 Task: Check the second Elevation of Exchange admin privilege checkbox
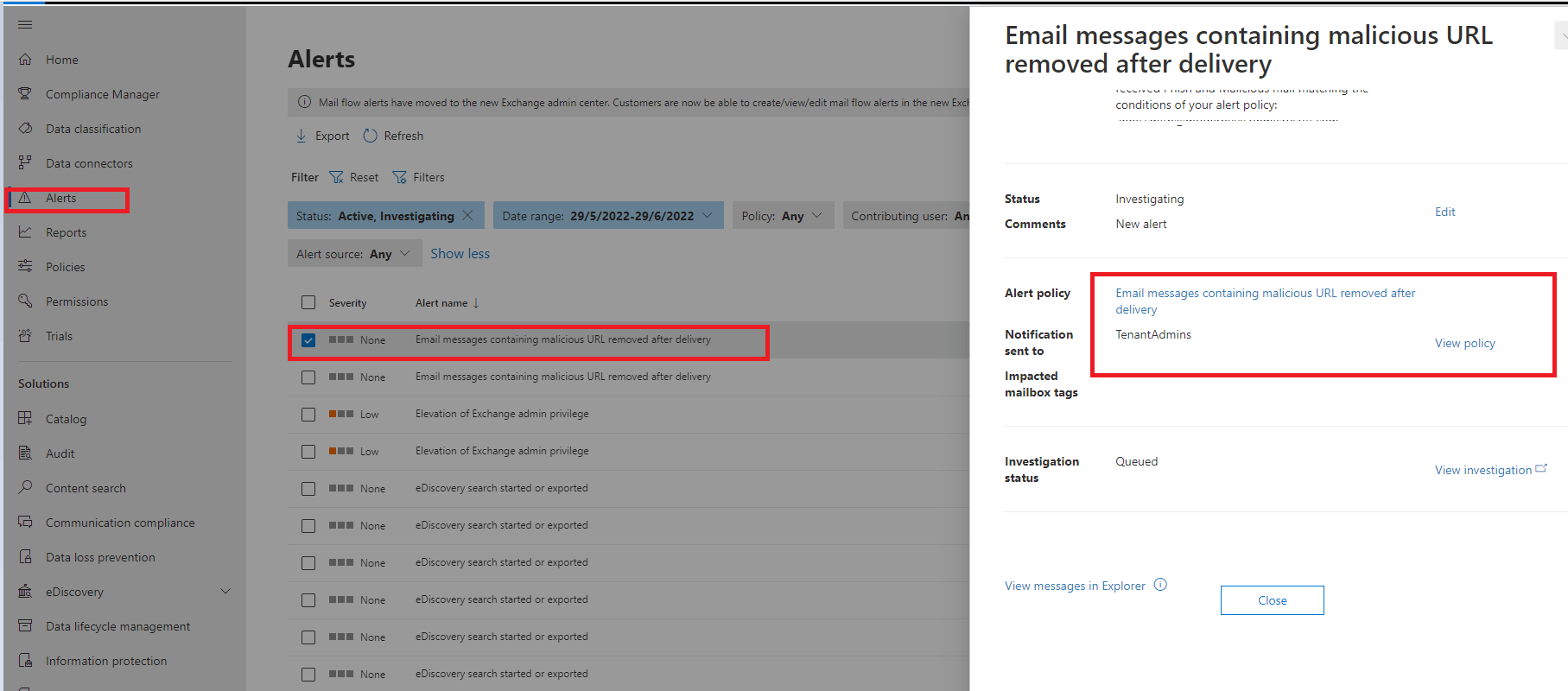(x=308, y=452)
